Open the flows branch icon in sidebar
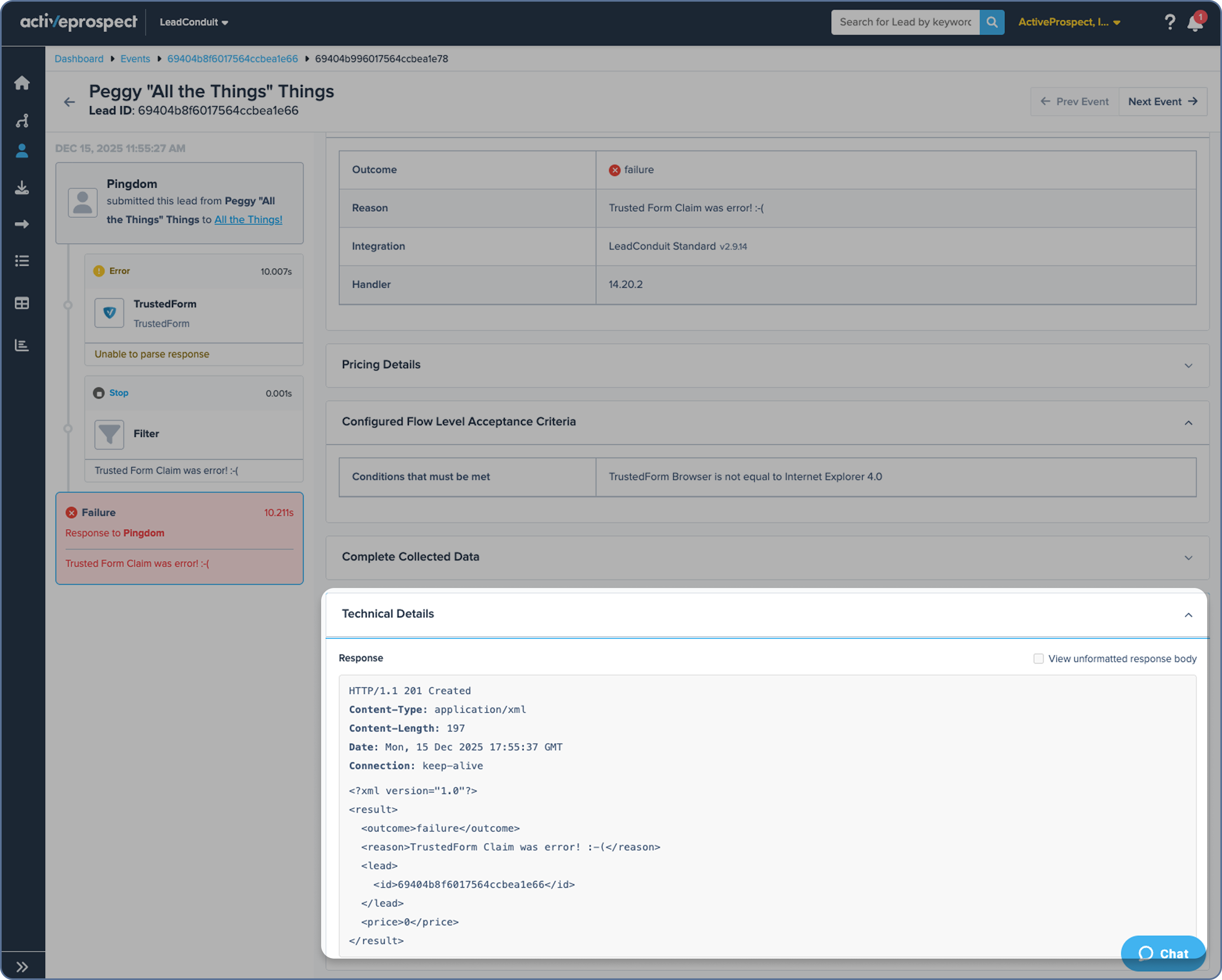This screenshot has width=1222, height=980. (x=22, y=121)
